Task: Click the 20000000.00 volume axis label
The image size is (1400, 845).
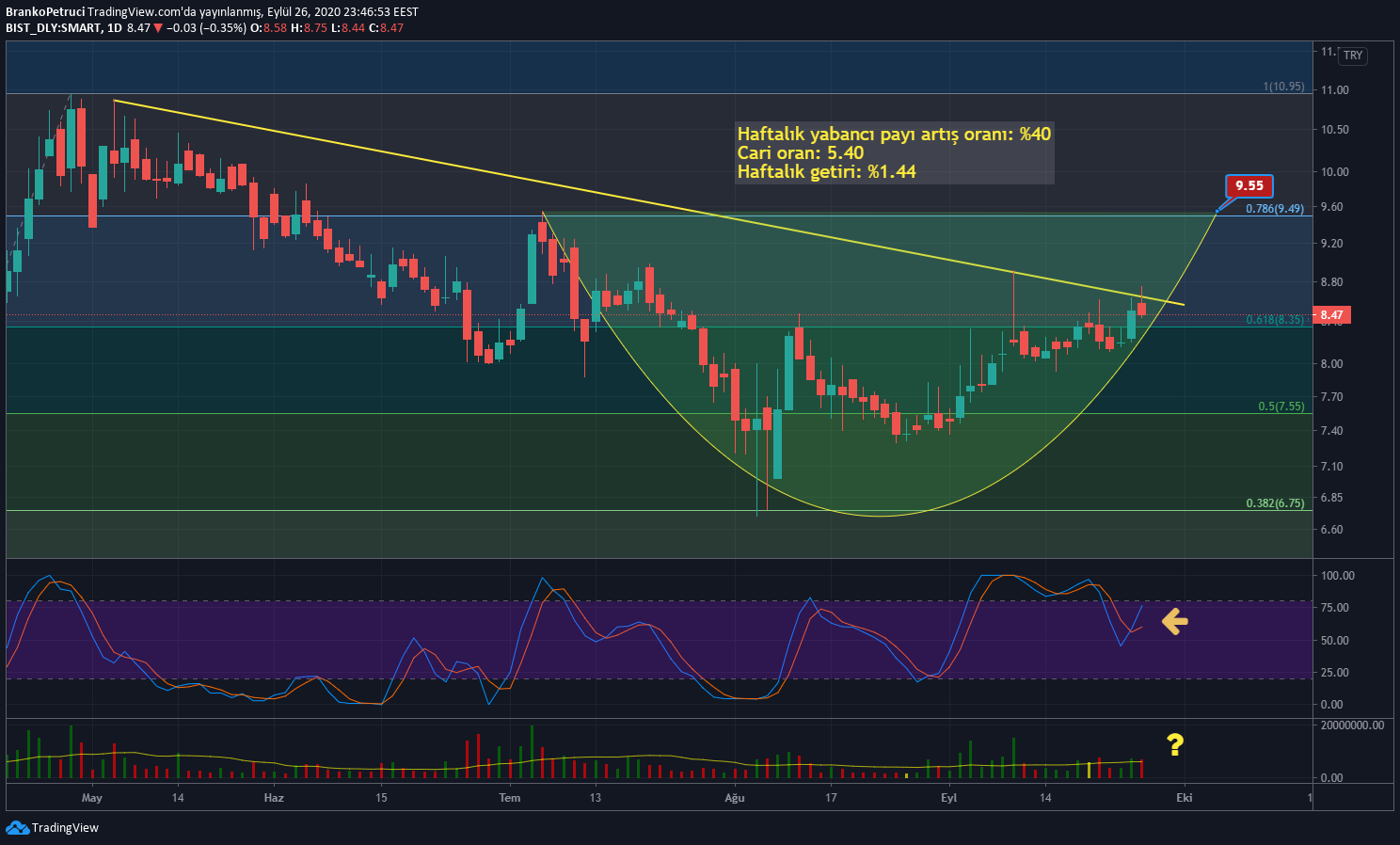Action: pyautogui.click(x=1353, y=725)
